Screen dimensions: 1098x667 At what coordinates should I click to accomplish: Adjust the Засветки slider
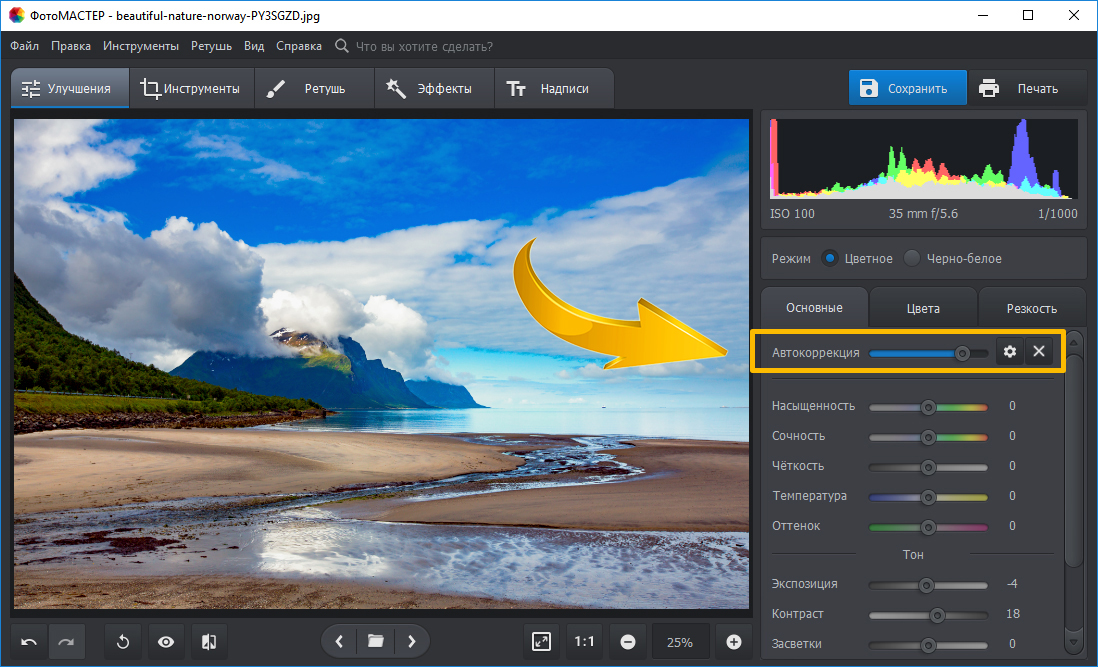(x=929, y=645)
